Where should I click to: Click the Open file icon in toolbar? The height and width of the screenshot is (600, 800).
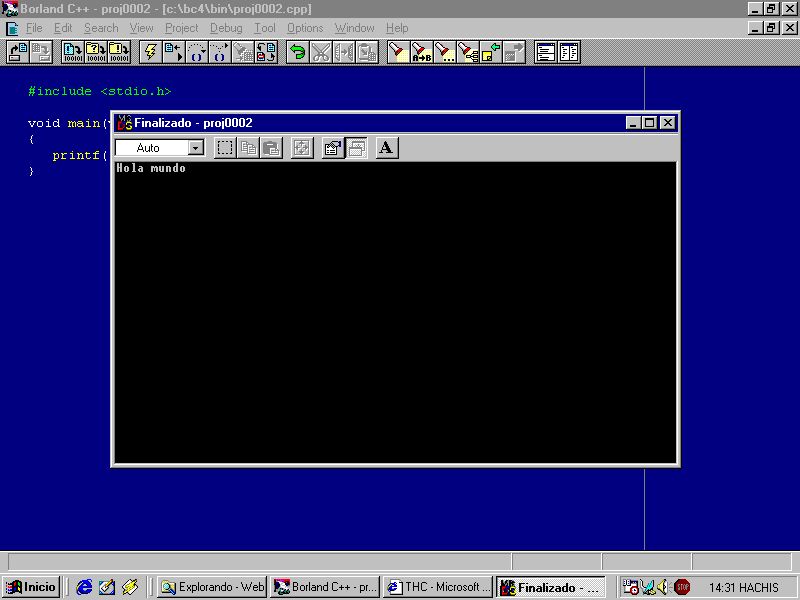coord(18,52)
